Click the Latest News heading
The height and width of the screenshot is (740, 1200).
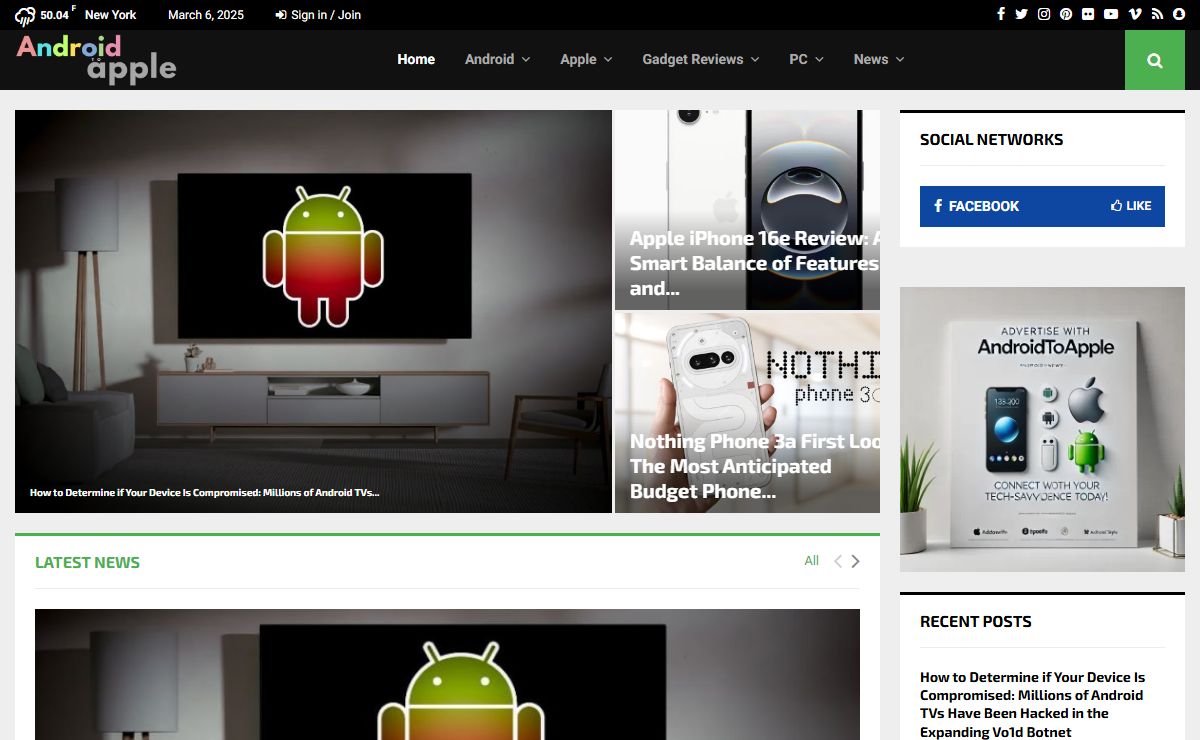(x=87, y=562)
